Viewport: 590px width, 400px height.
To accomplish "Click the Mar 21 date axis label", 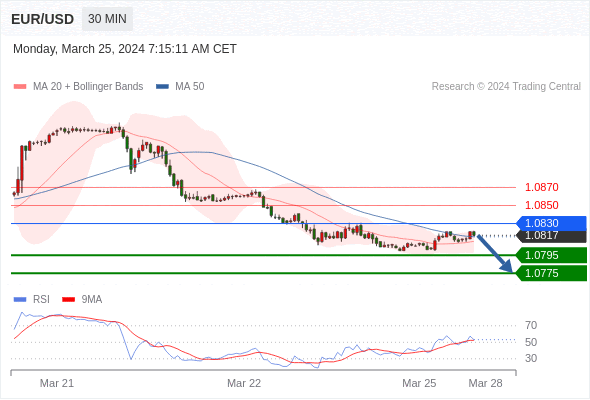I will point(57,383).
